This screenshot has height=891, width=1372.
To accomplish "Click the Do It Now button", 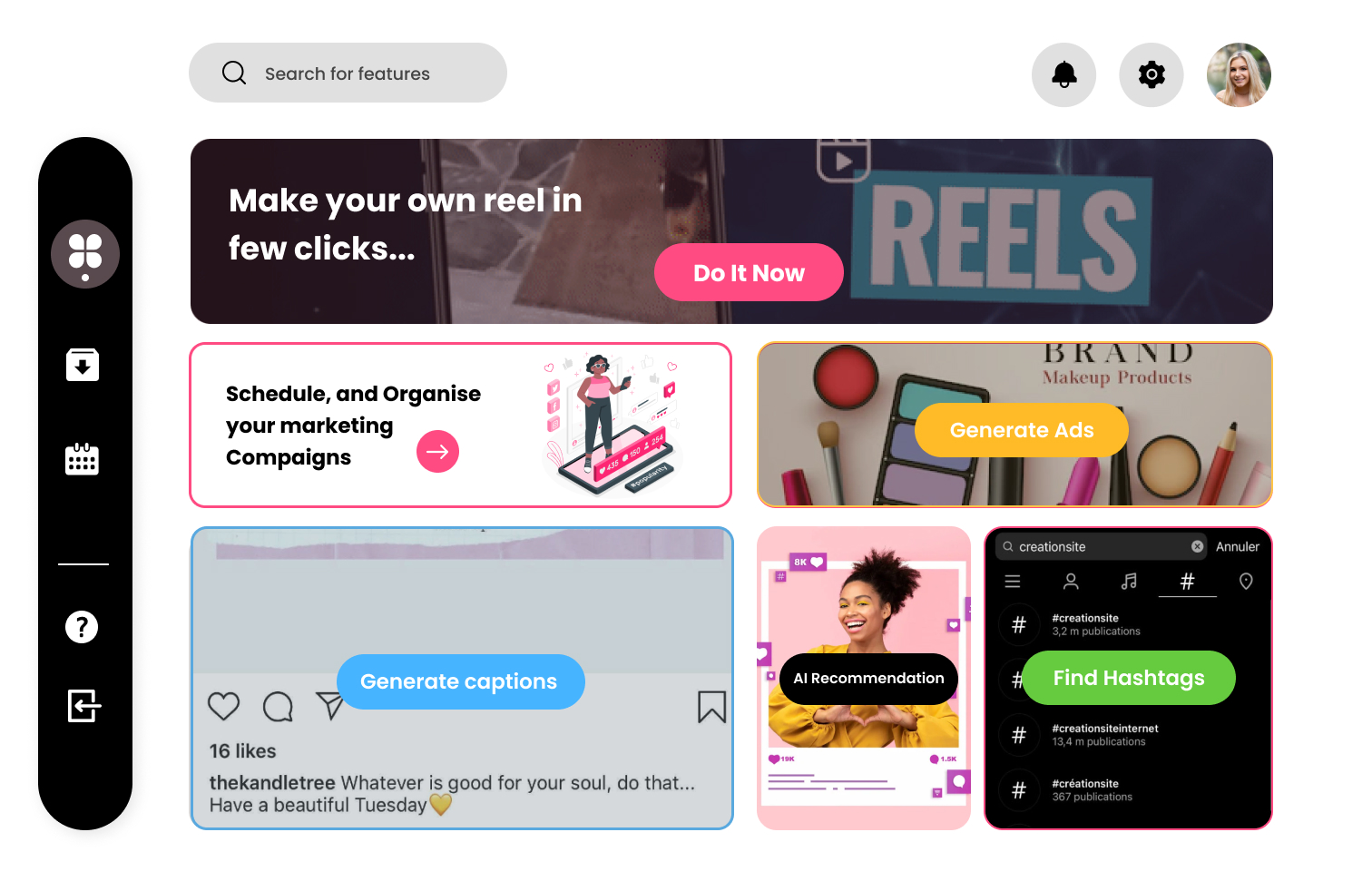I will point(749,272).
